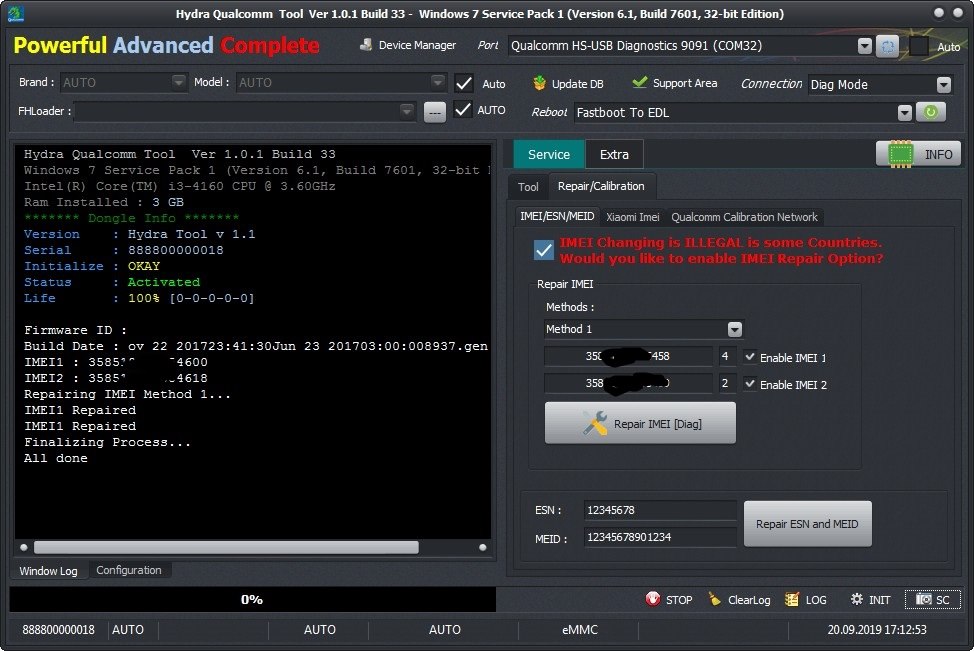
Task: Click the FHLoader browse button
Action: pos(435,112)
